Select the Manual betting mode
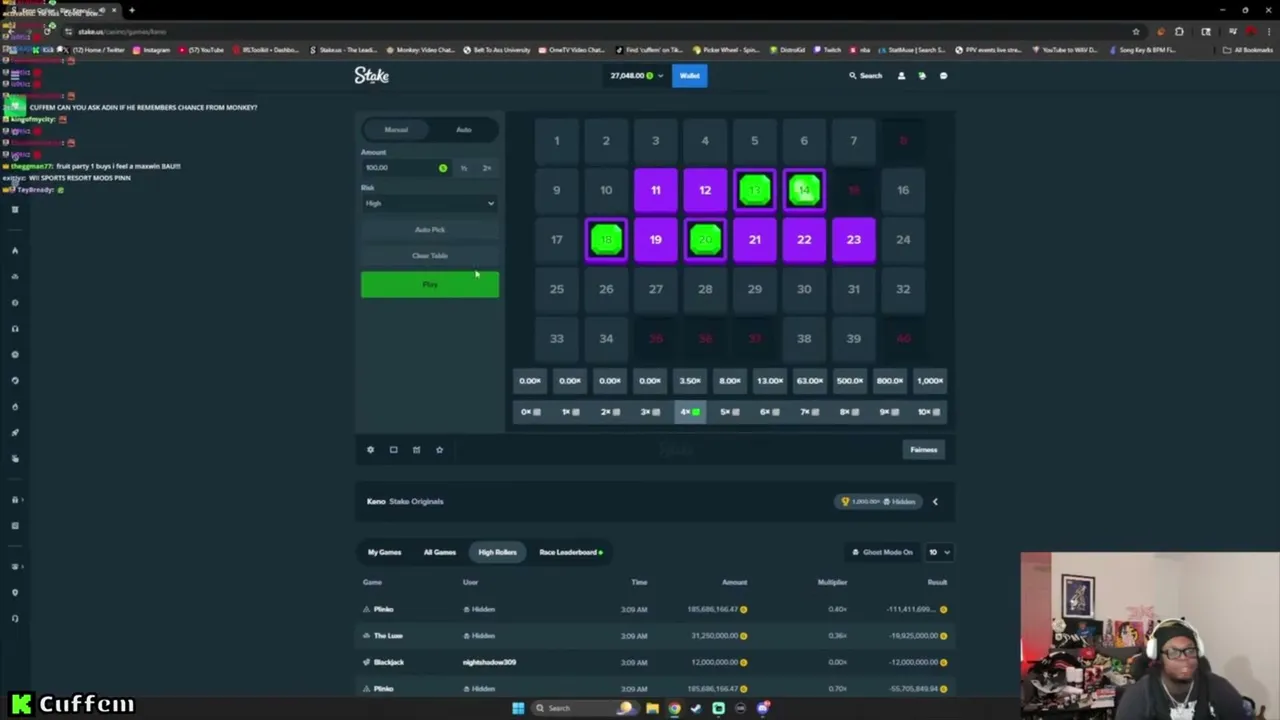Screen dimensions: 1280x720 coord(396,129)
